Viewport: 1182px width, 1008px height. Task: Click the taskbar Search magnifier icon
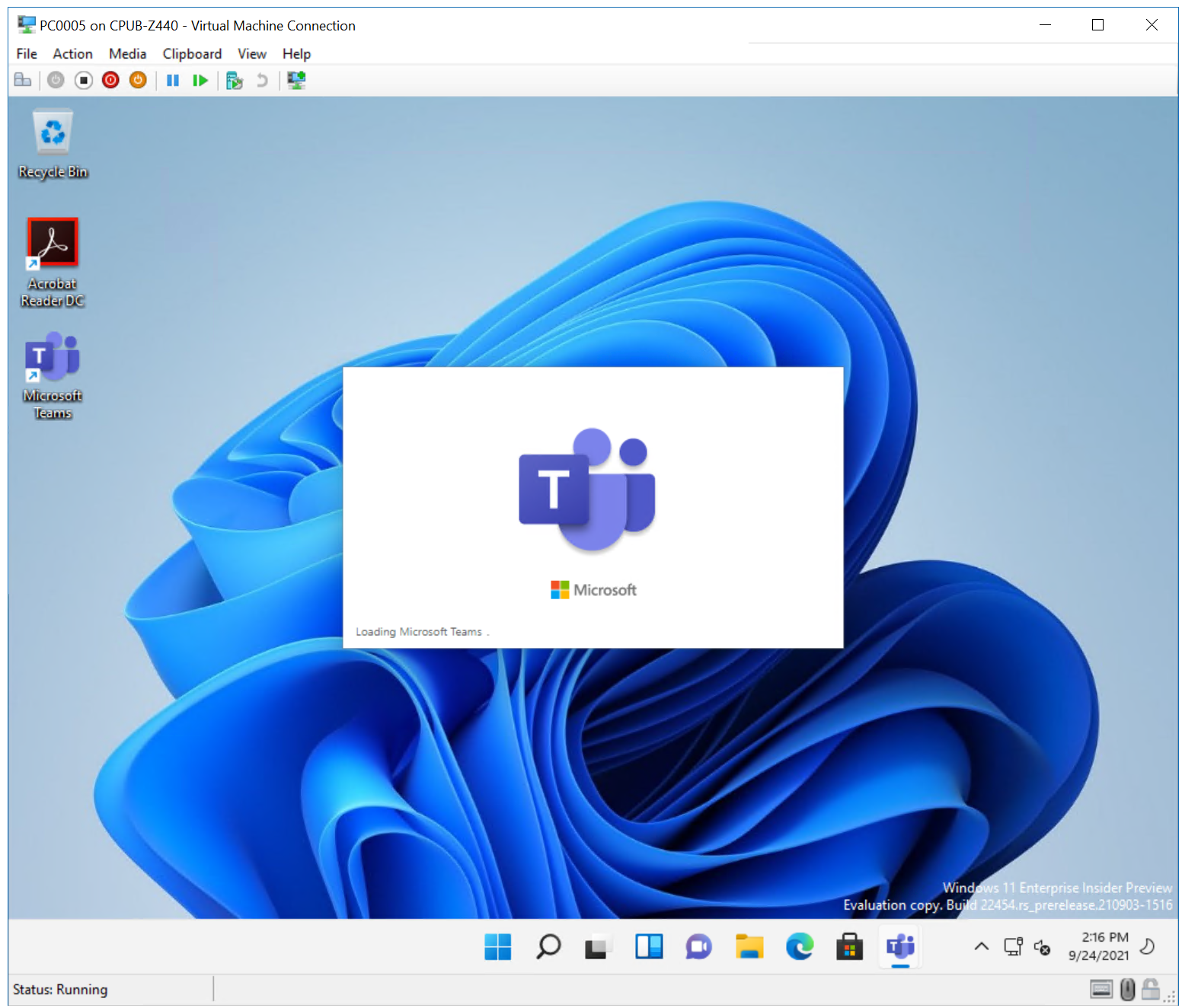pos(548,946)
